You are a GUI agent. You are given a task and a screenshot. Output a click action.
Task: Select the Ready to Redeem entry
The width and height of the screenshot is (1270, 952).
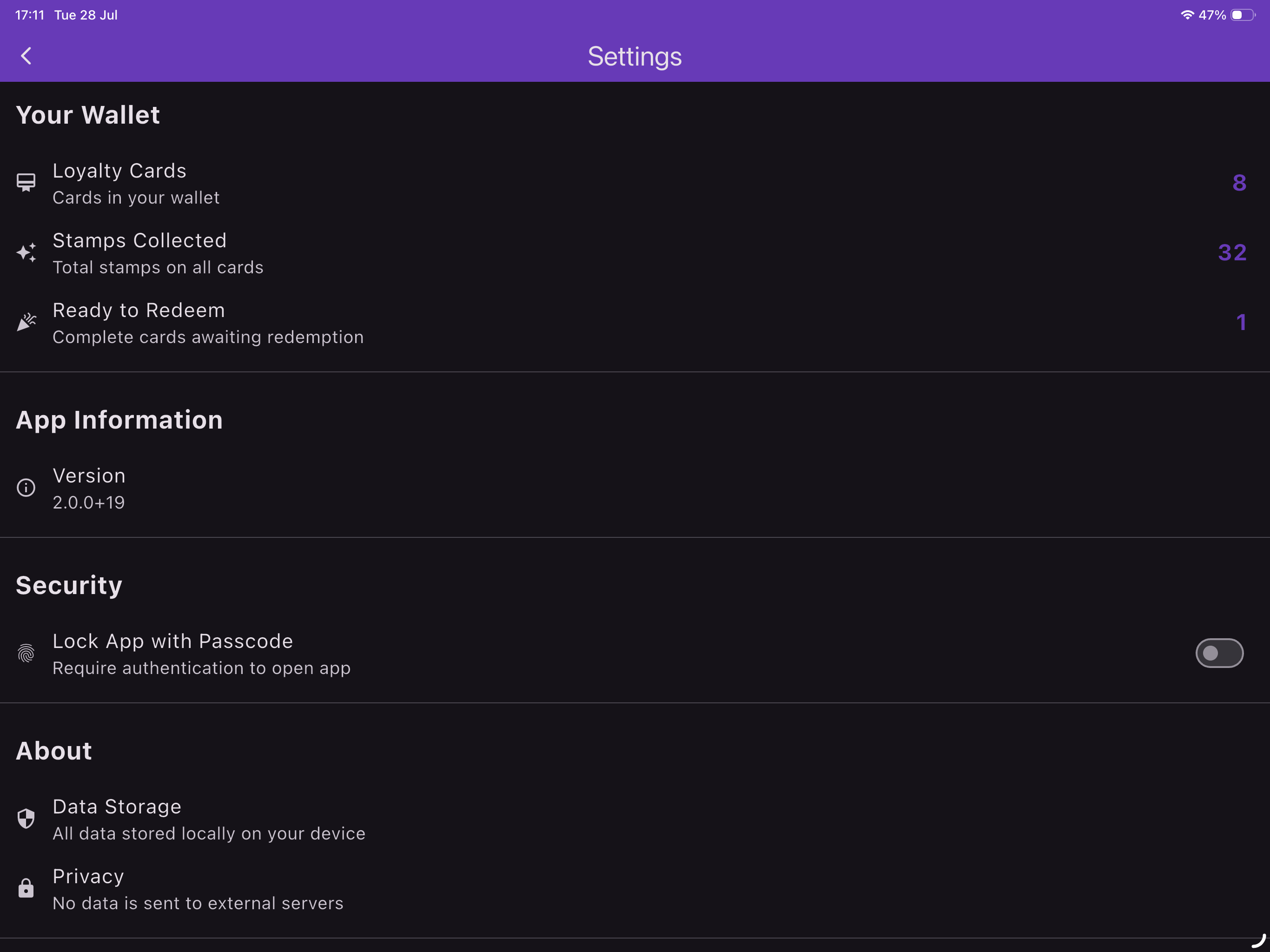[x=635, y=323]
